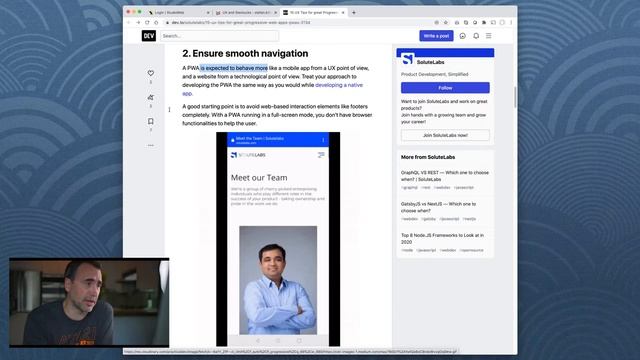Click the Search input field on DEV
This screenshot has width=640, height=360.
pyautogui.click(x=220, y=36)
